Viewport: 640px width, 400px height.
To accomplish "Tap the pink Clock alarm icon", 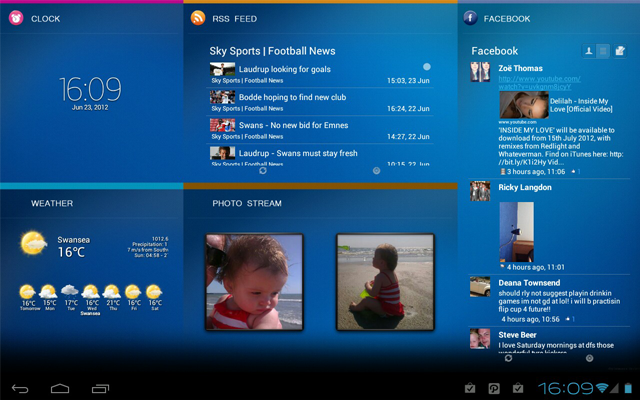I will [16, 18].
